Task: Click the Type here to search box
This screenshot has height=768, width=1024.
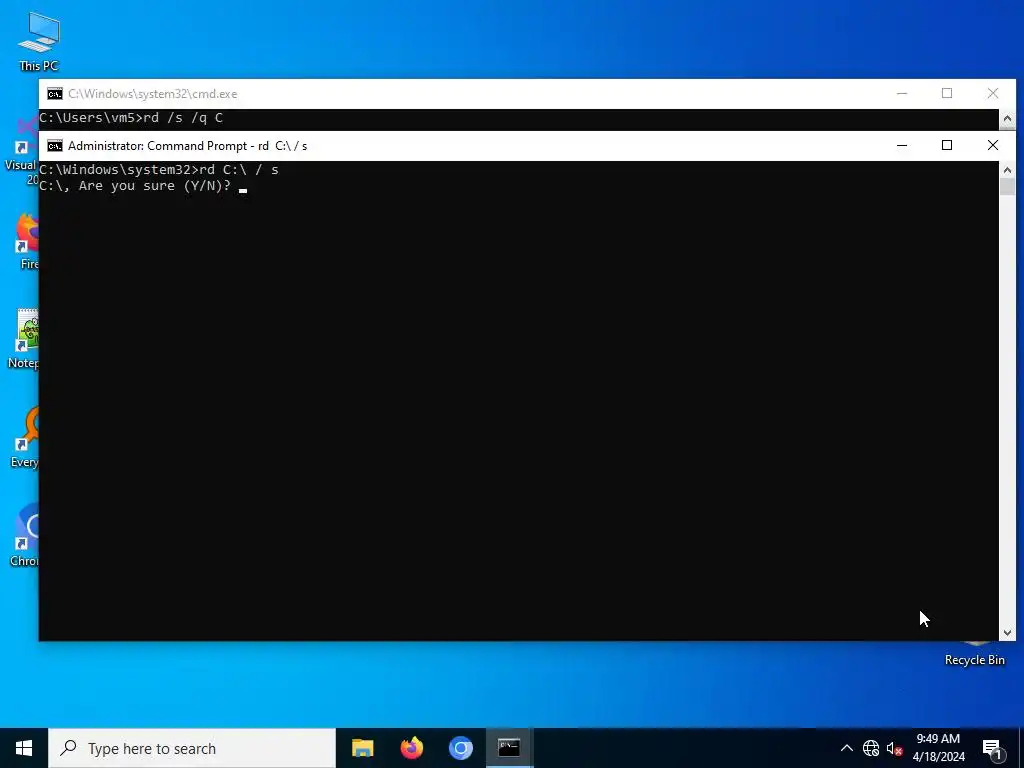Action: [192, 748]
